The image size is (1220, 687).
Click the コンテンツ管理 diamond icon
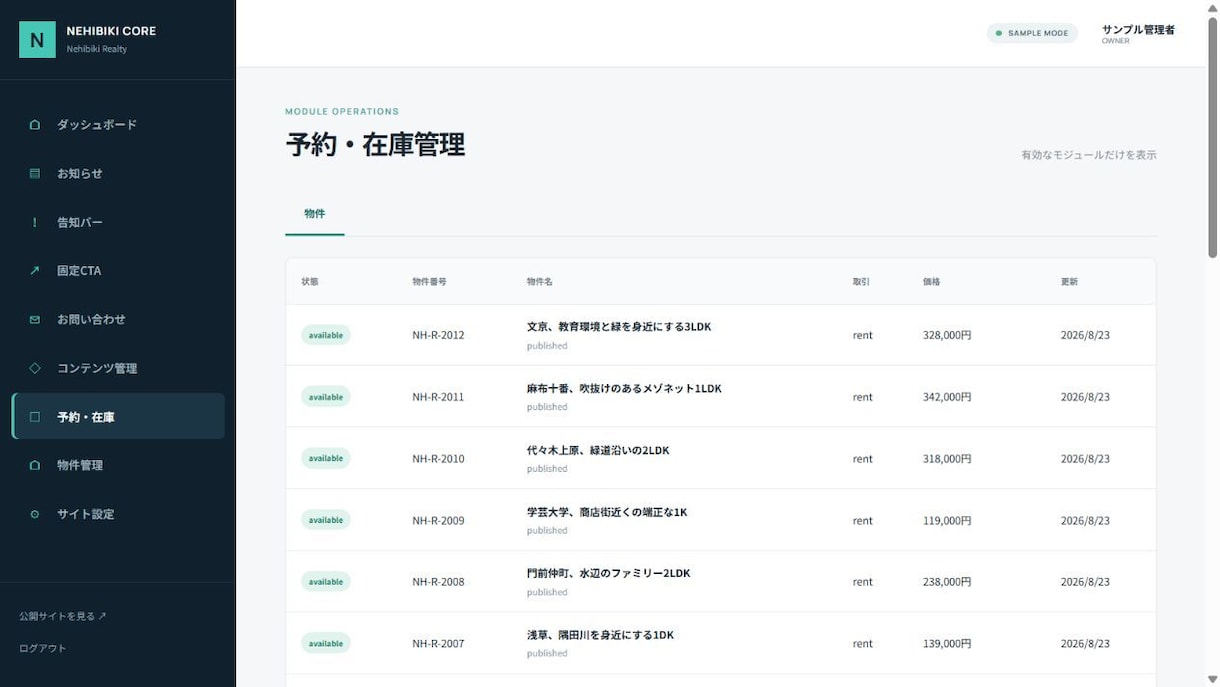pos(35,368)
